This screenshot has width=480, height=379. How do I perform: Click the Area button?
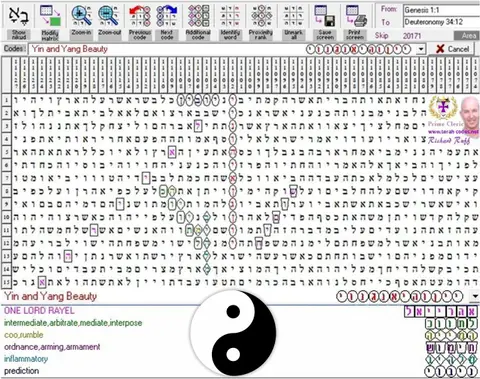click(467, 36)
